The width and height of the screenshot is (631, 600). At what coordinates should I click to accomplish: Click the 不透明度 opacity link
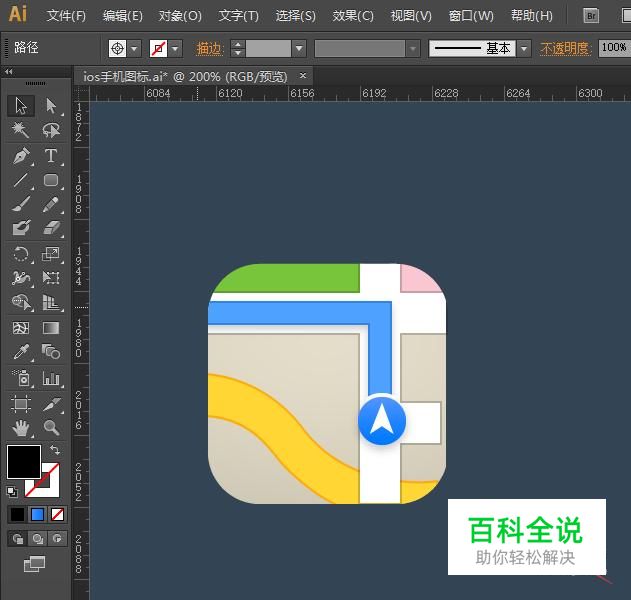pos(566,48)
